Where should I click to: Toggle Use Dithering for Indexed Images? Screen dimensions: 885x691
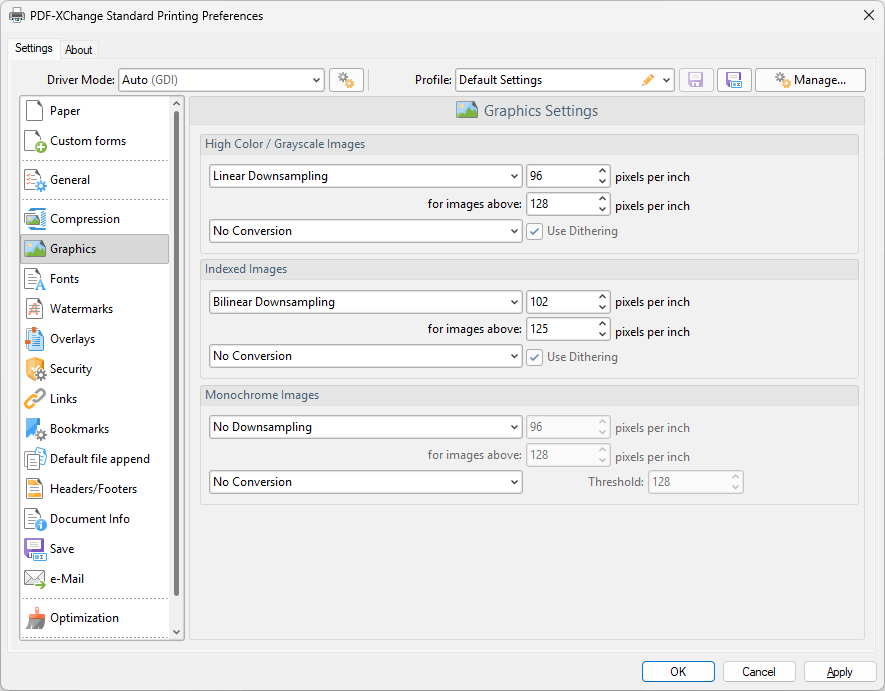(x=535, y=356)
